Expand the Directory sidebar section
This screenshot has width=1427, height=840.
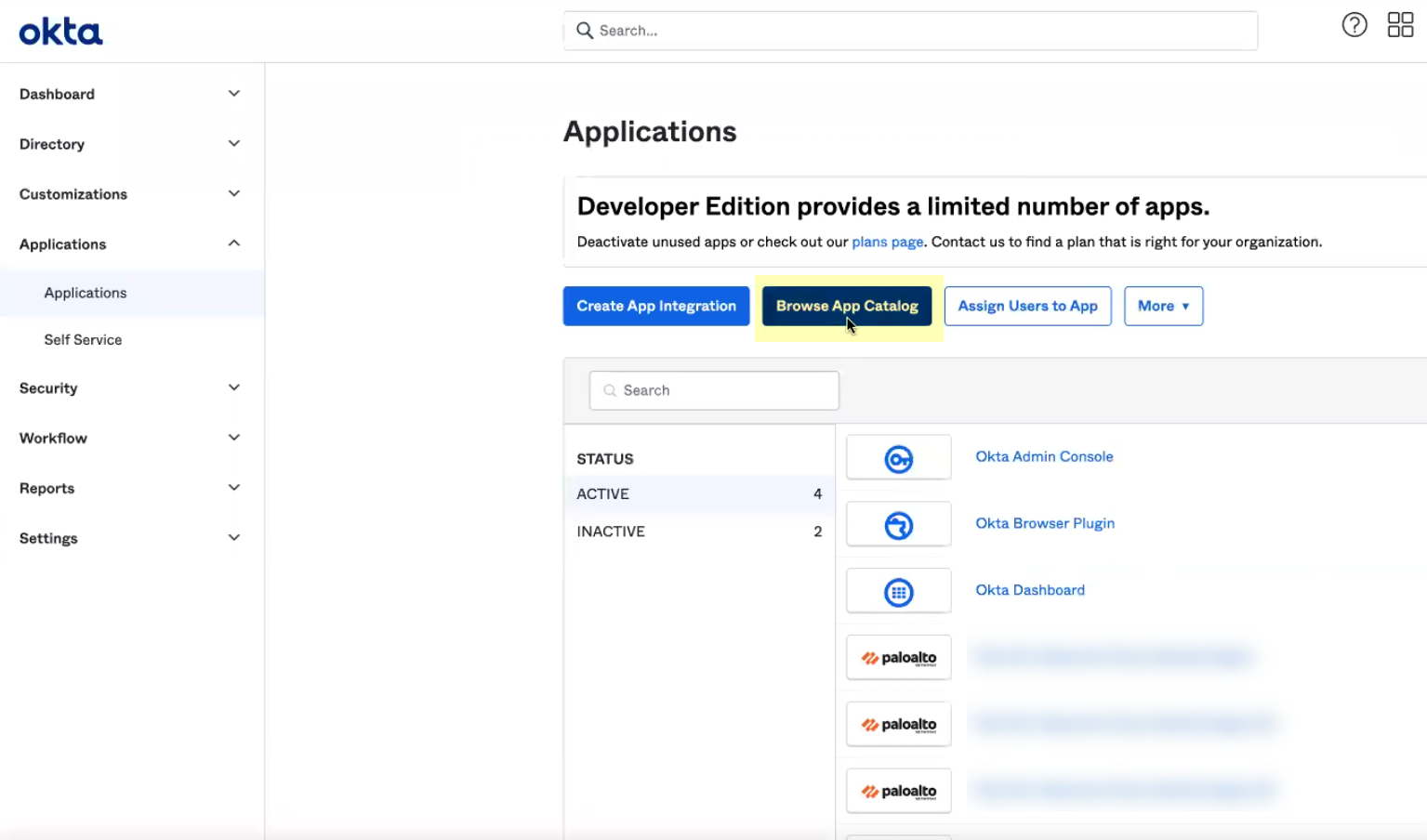point(129,144)
